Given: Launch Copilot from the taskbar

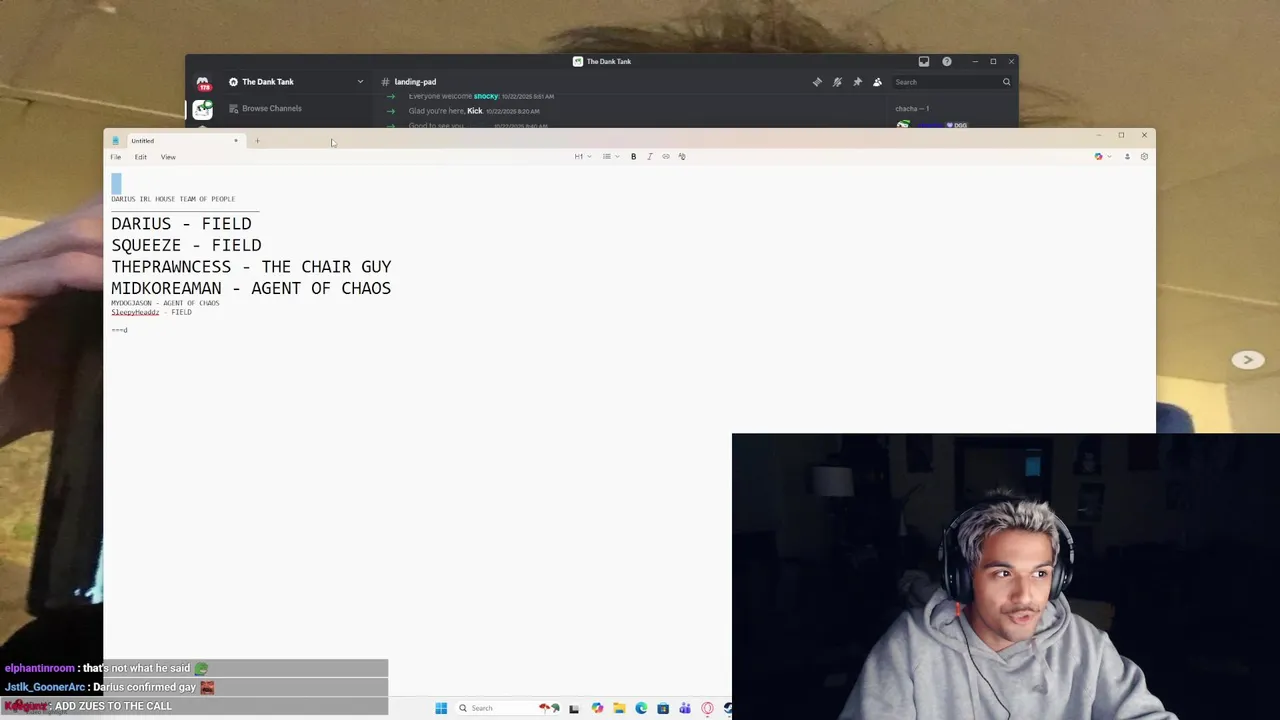Looking at the screenshot, I should 597,708.
